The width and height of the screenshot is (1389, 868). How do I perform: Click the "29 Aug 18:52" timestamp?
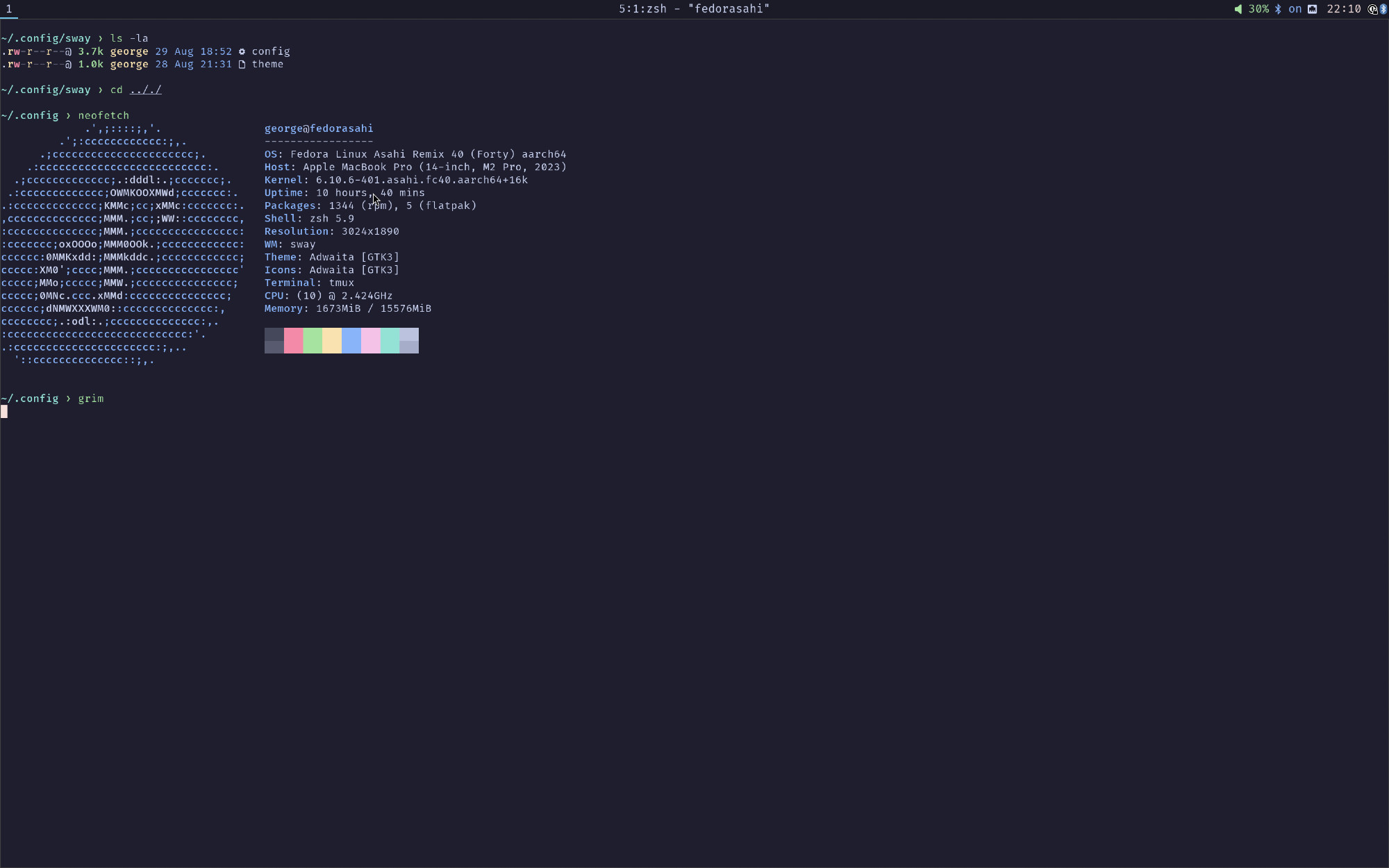click(194, 51)
